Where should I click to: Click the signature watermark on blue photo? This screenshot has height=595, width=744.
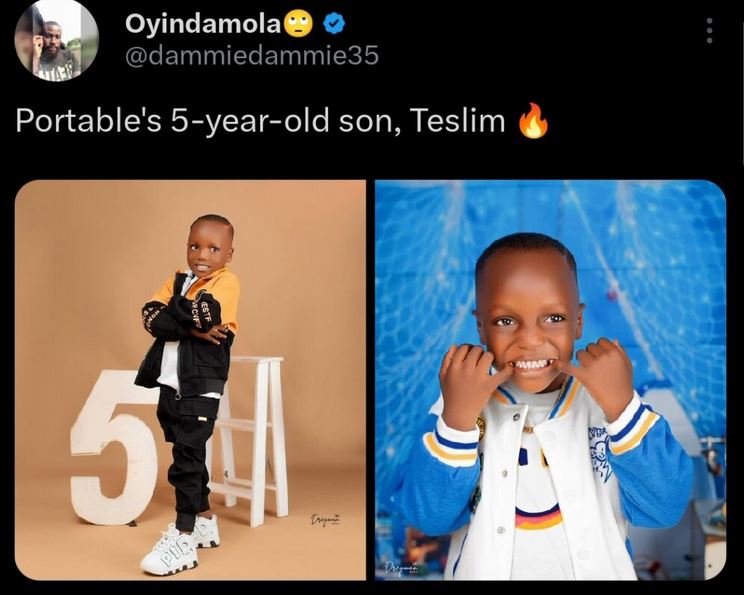pyautogui.click(x=401, y=567)
